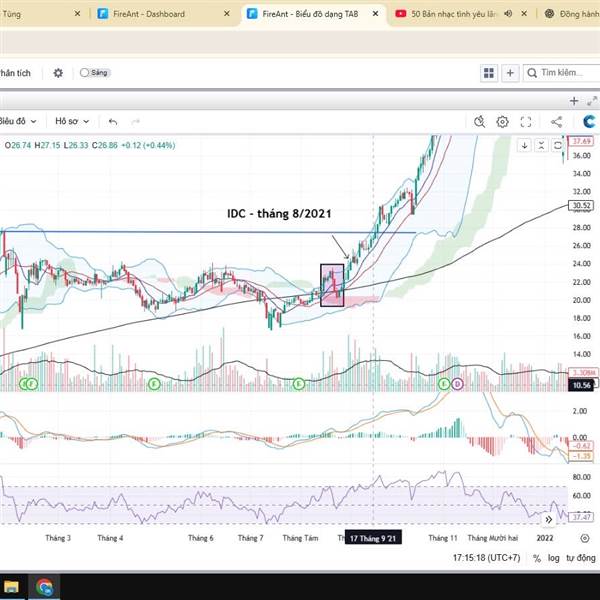Close the FireAnt - Dashboard tab

click(x=227, y=14)
